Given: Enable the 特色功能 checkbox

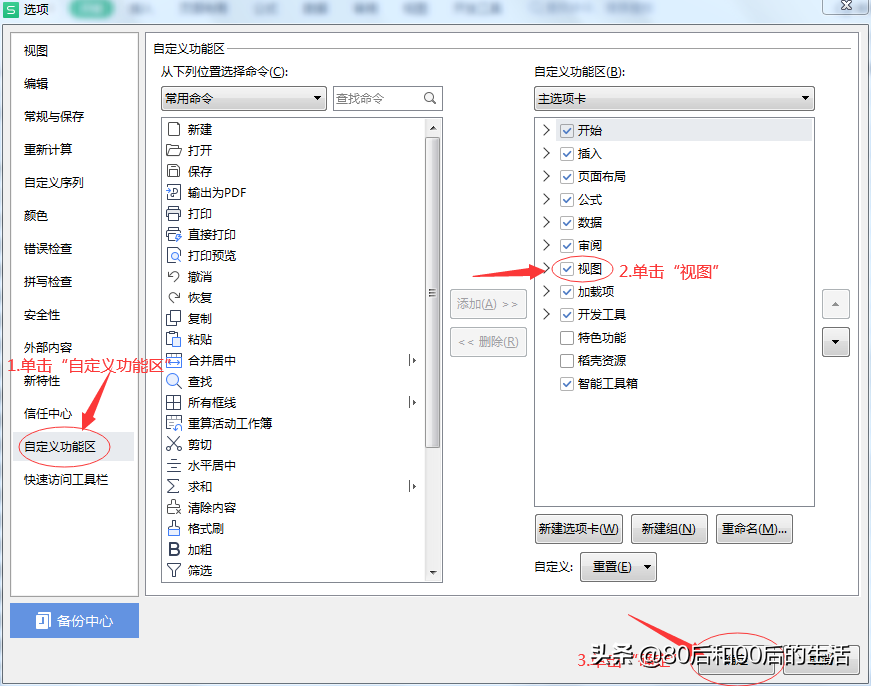Looking at the screenshot, I should 567,338.
